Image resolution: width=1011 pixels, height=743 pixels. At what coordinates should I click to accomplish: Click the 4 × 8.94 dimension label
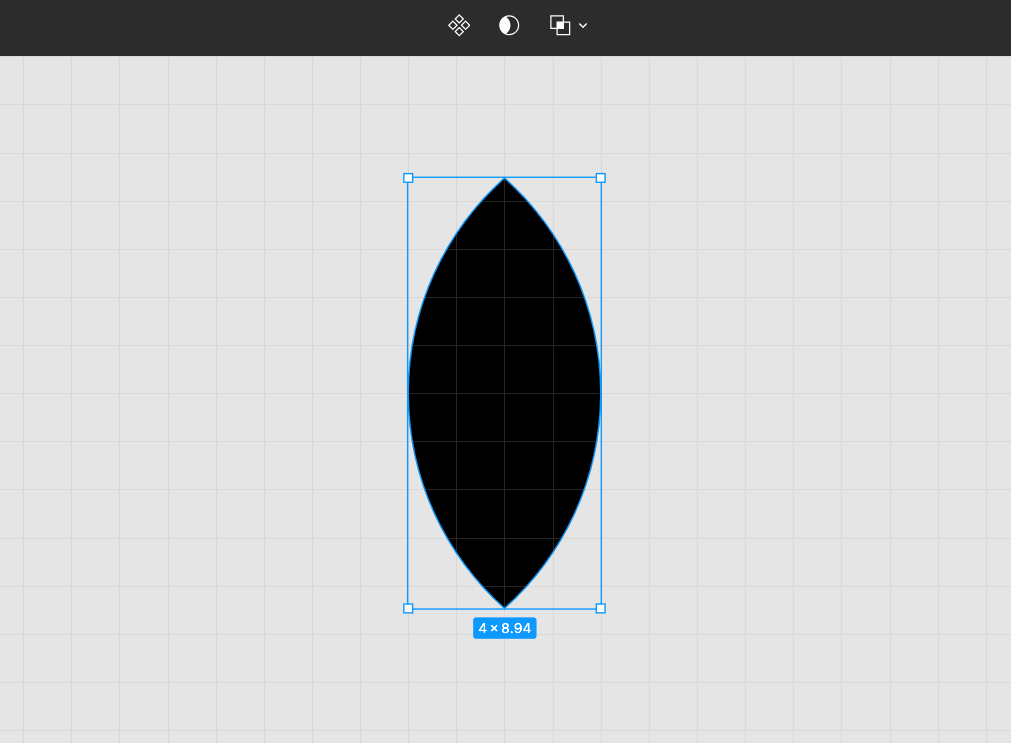click(x=505, y=628)
